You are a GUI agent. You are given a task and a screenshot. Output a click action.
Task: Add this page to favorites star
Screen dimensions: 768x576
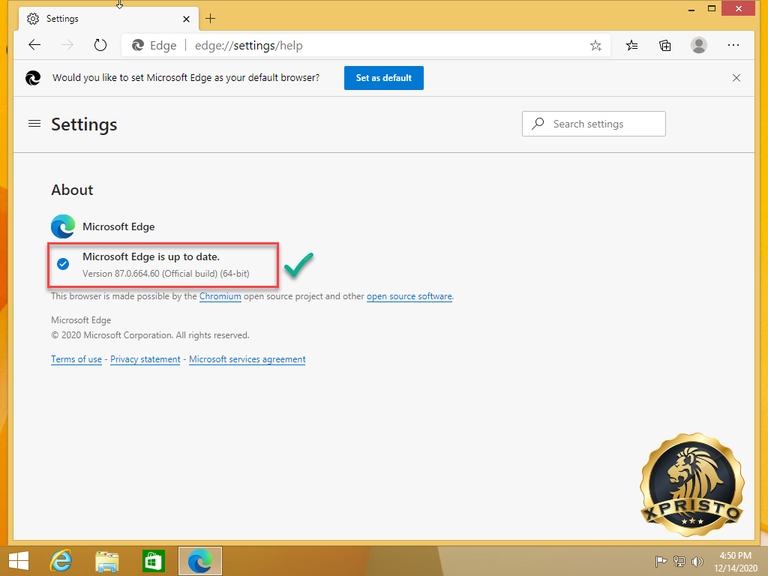coord(596,46)
